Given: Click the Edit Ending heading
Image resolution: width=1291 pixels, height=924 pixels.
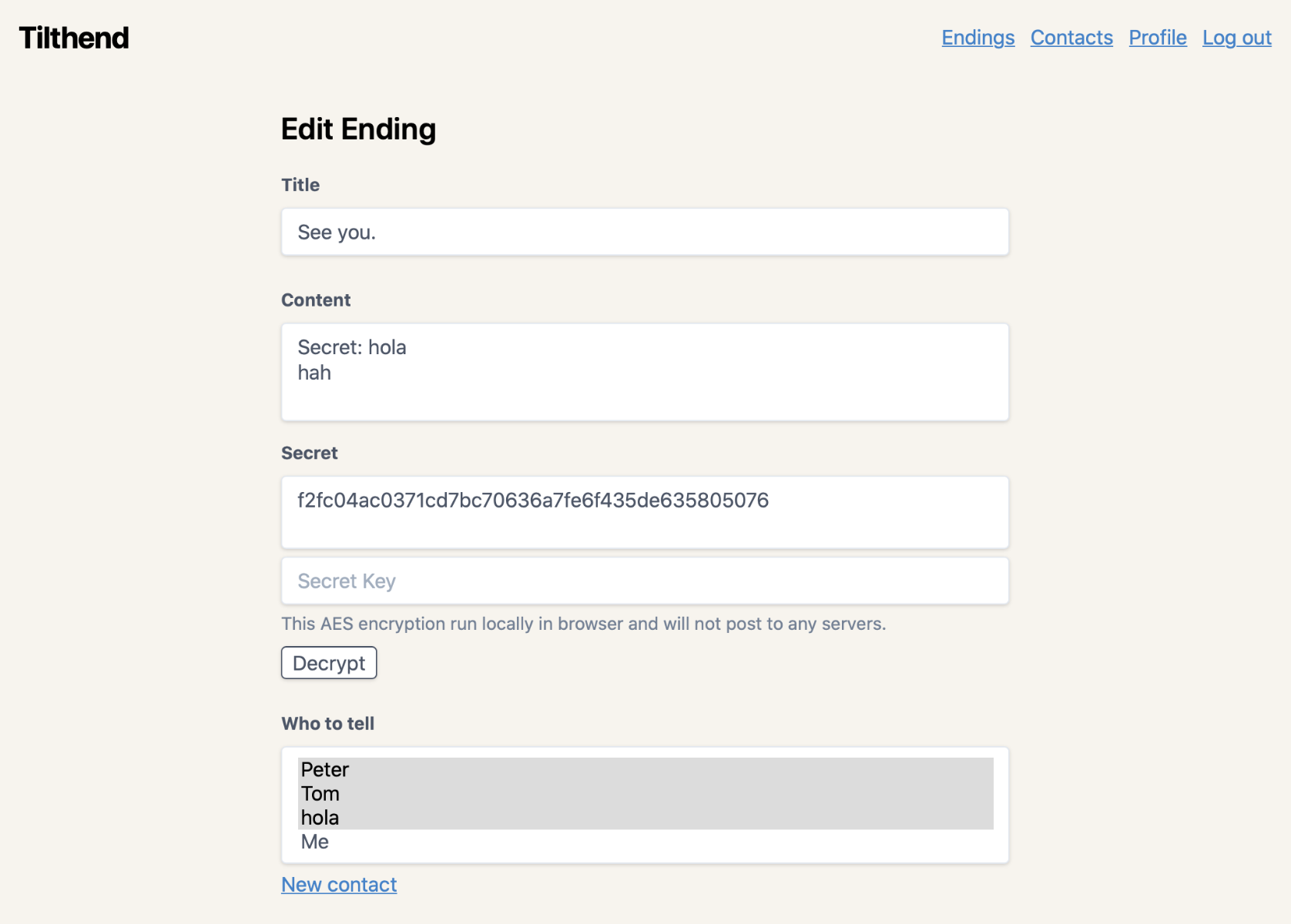Looking at the screenshot, I should click(x=358, y=129).
